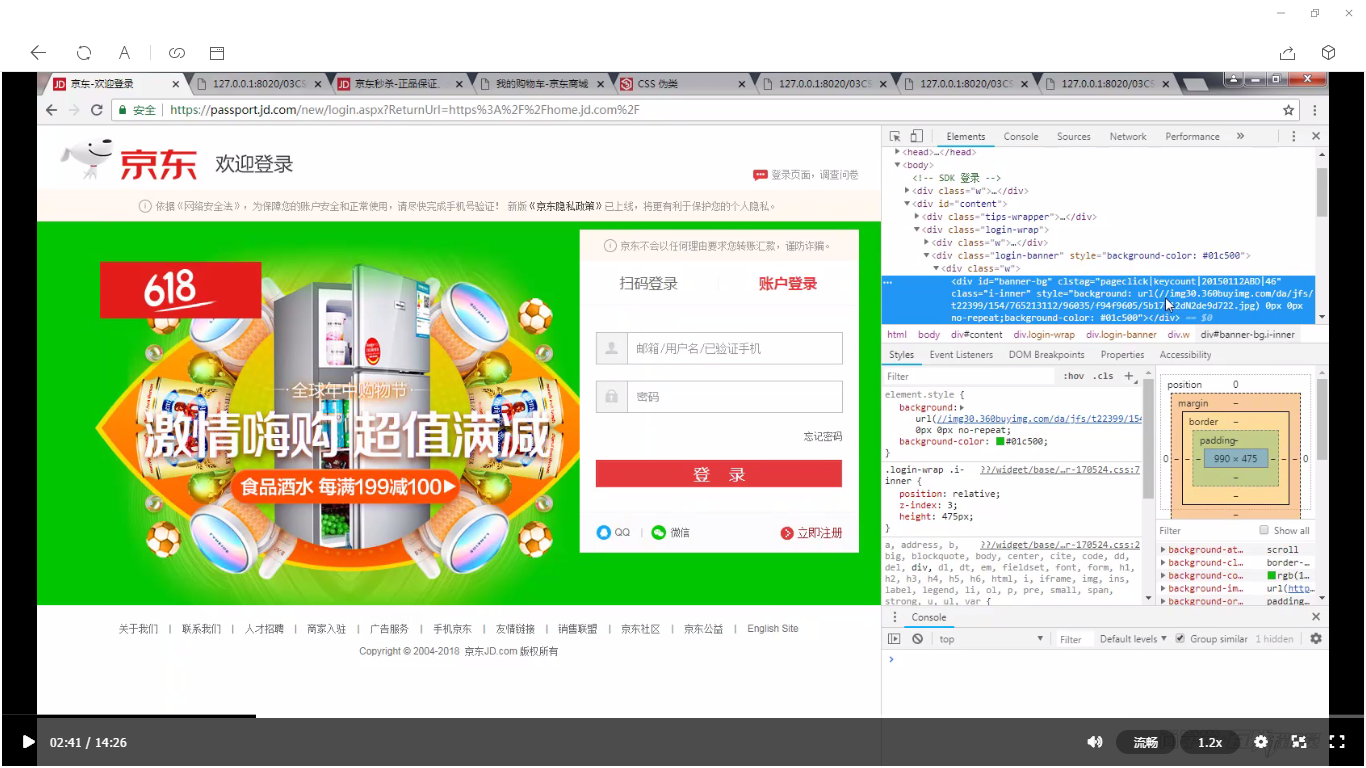Toggle the DevTools device toolbar icon

(x=916, y=136)
